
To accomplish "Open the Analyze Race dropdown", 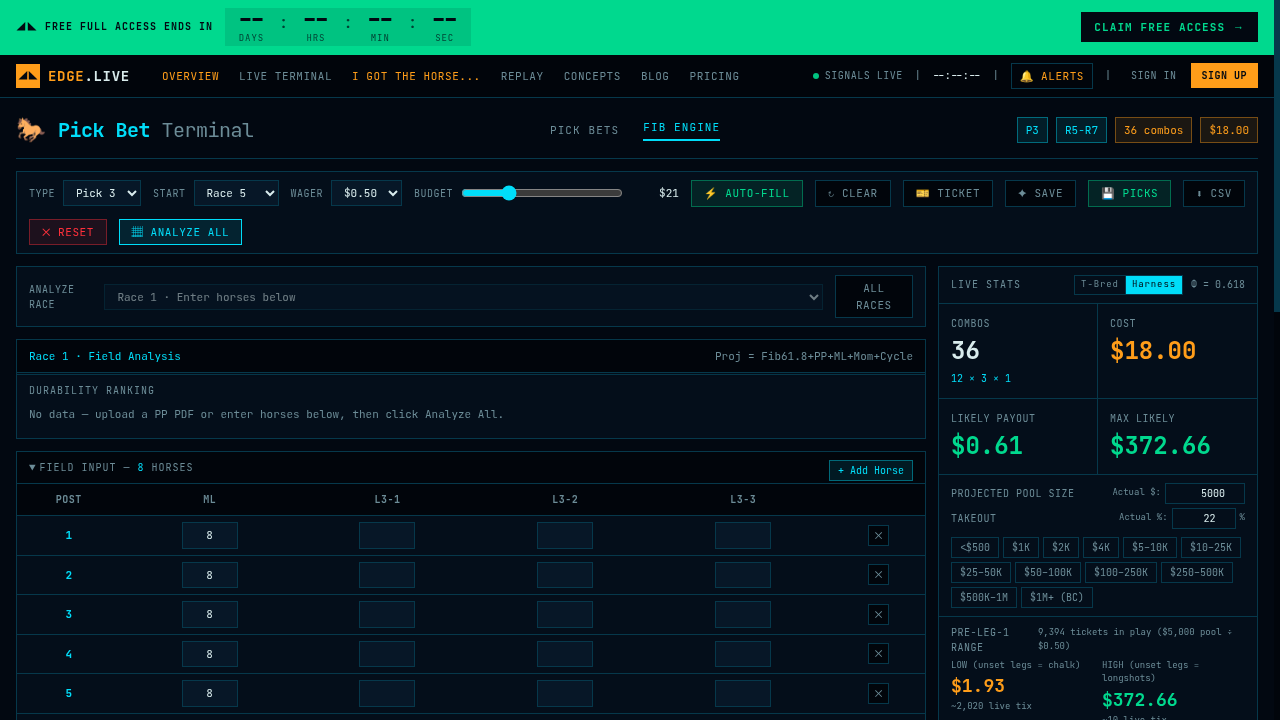I will (463, 297).
